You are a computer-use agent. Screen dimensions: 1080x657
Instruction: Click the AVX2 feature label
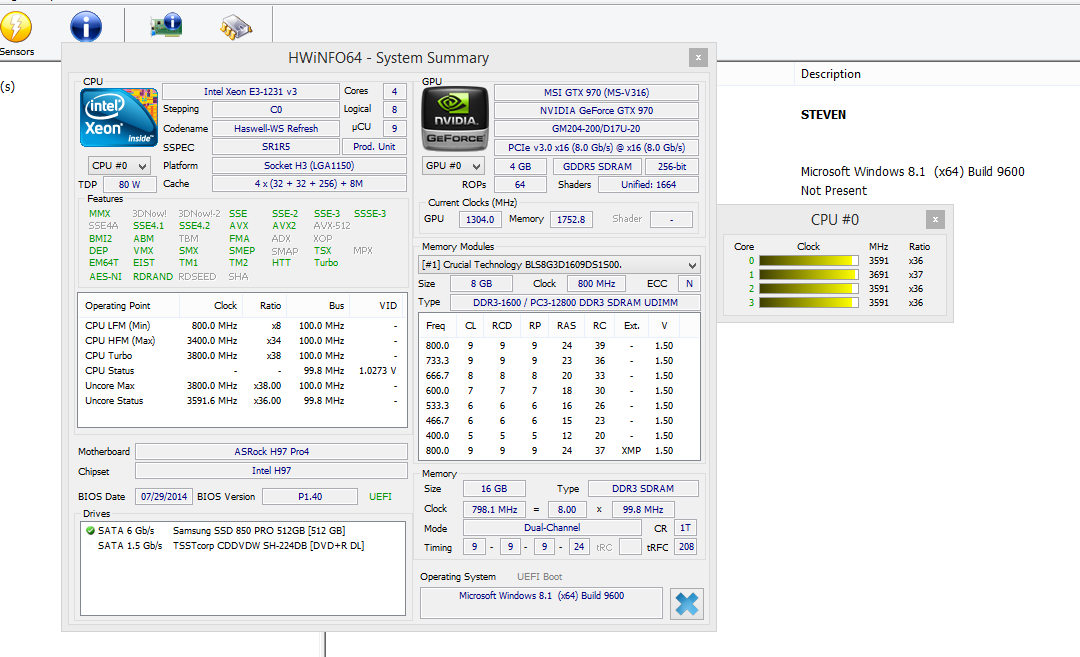[x=284, y=226]
